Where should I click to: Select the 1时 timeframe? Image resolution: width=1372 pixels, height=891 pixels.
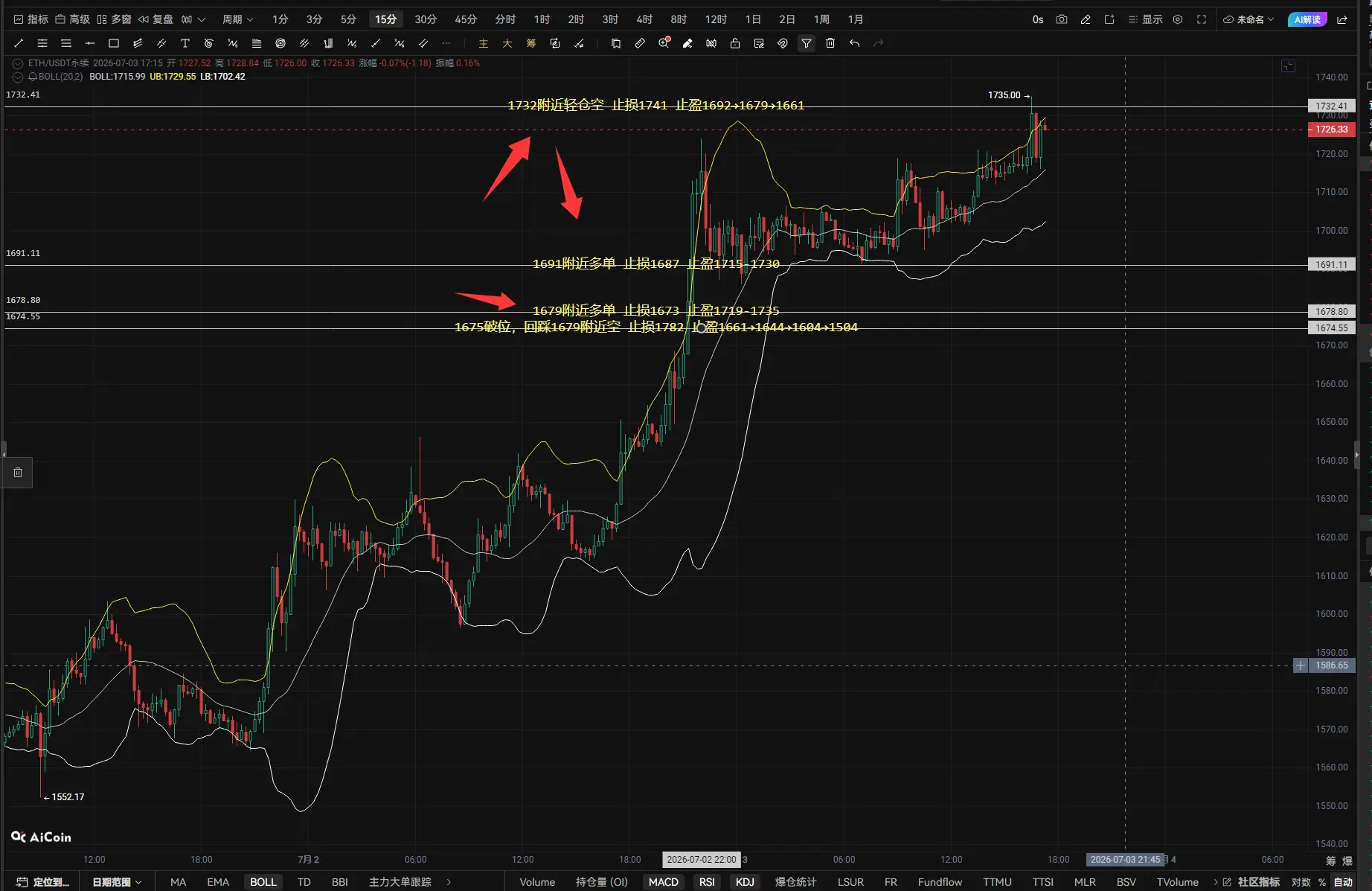tap(542, 19)
